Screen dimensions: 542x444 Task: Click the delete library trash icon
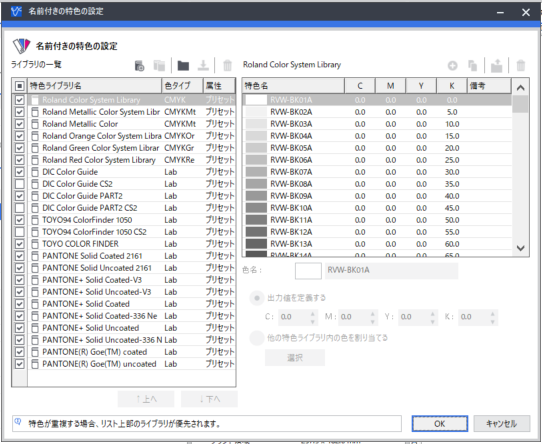coord(227,65)
